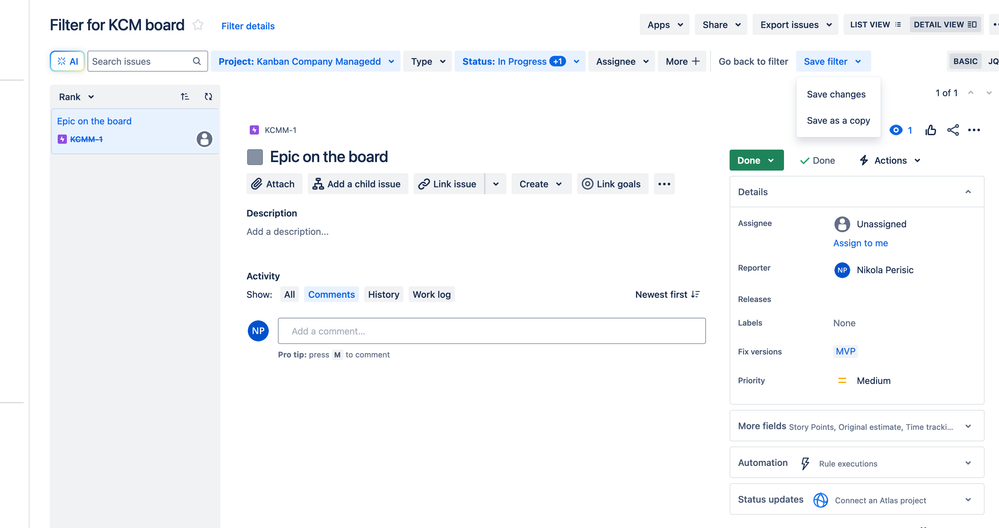Open Export issues dropdown
Image resolution: width=999 pixels, height=528 pixels.
click(795, 25)
